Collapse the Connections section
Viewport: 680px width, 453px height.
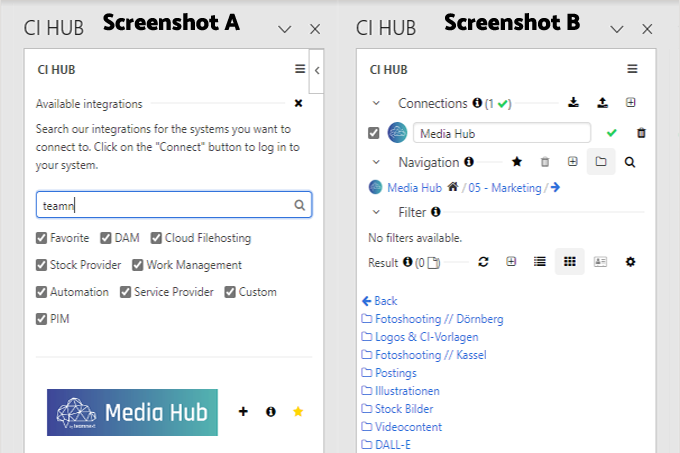coord(376,103)
